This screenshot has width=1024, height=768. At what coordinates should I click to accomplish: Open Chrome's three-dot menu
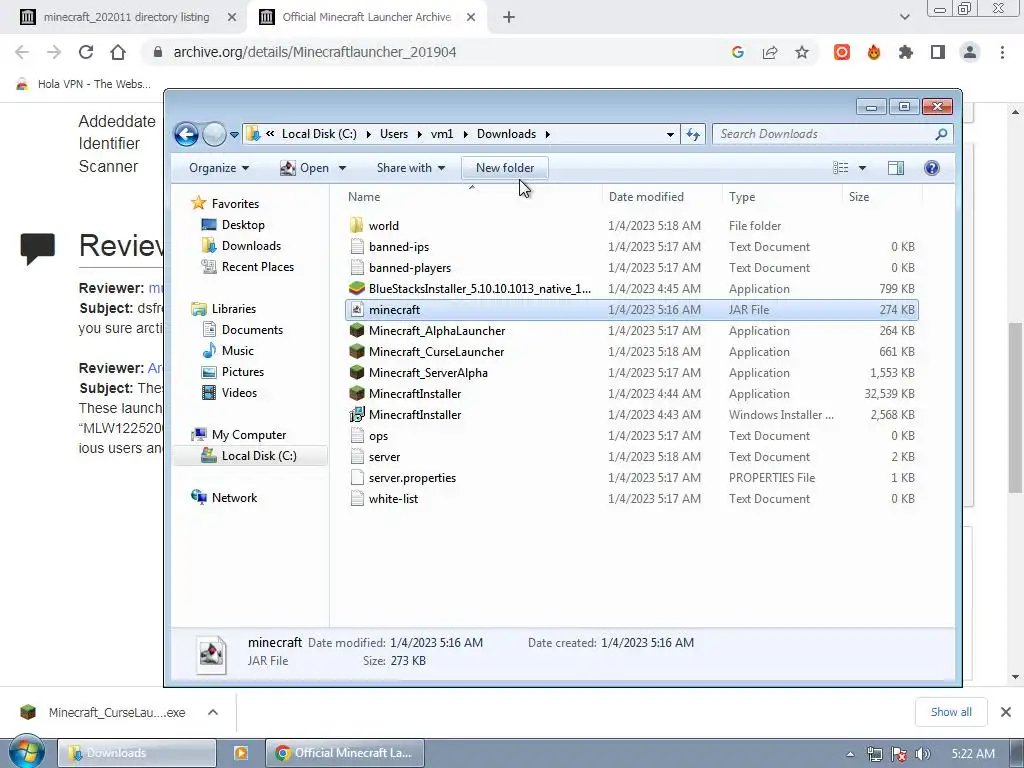1002,52
